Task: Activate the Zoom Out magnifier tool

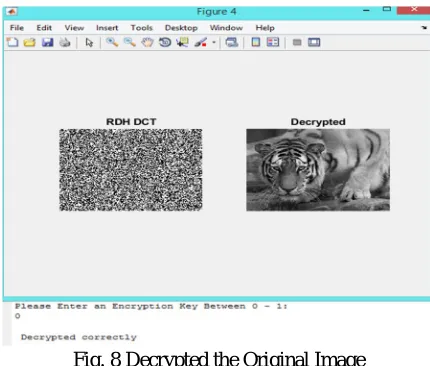Action: [x=130, y=42]
